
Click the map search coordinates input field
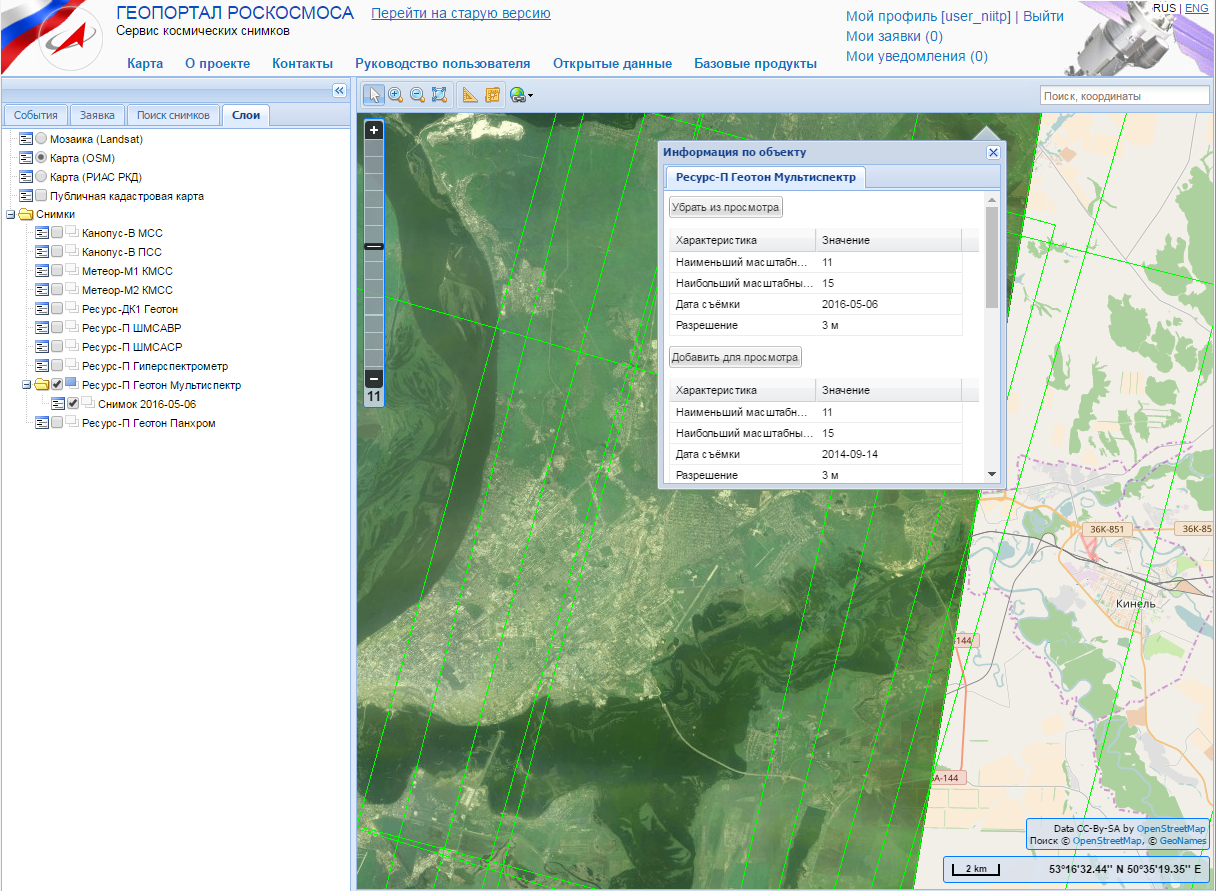(x=1124, y=96)
